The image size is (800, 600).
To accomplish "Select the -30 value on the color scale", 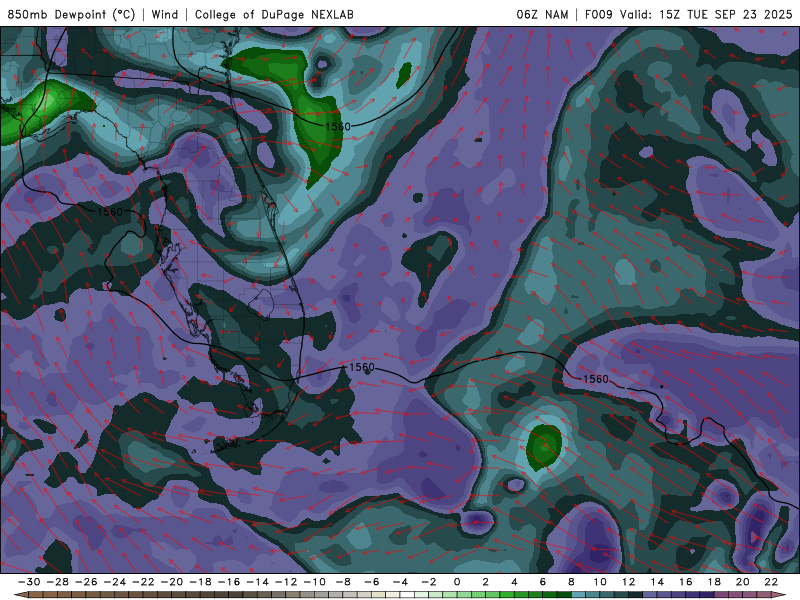I will (x=29, y=582).
